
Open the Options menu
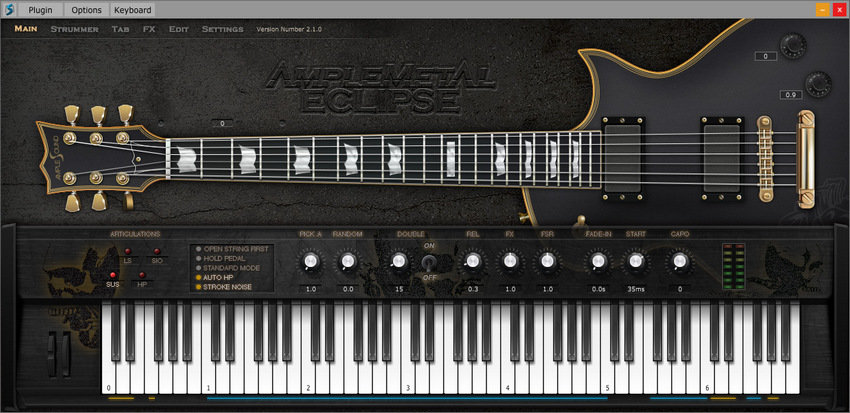(86, 10)
